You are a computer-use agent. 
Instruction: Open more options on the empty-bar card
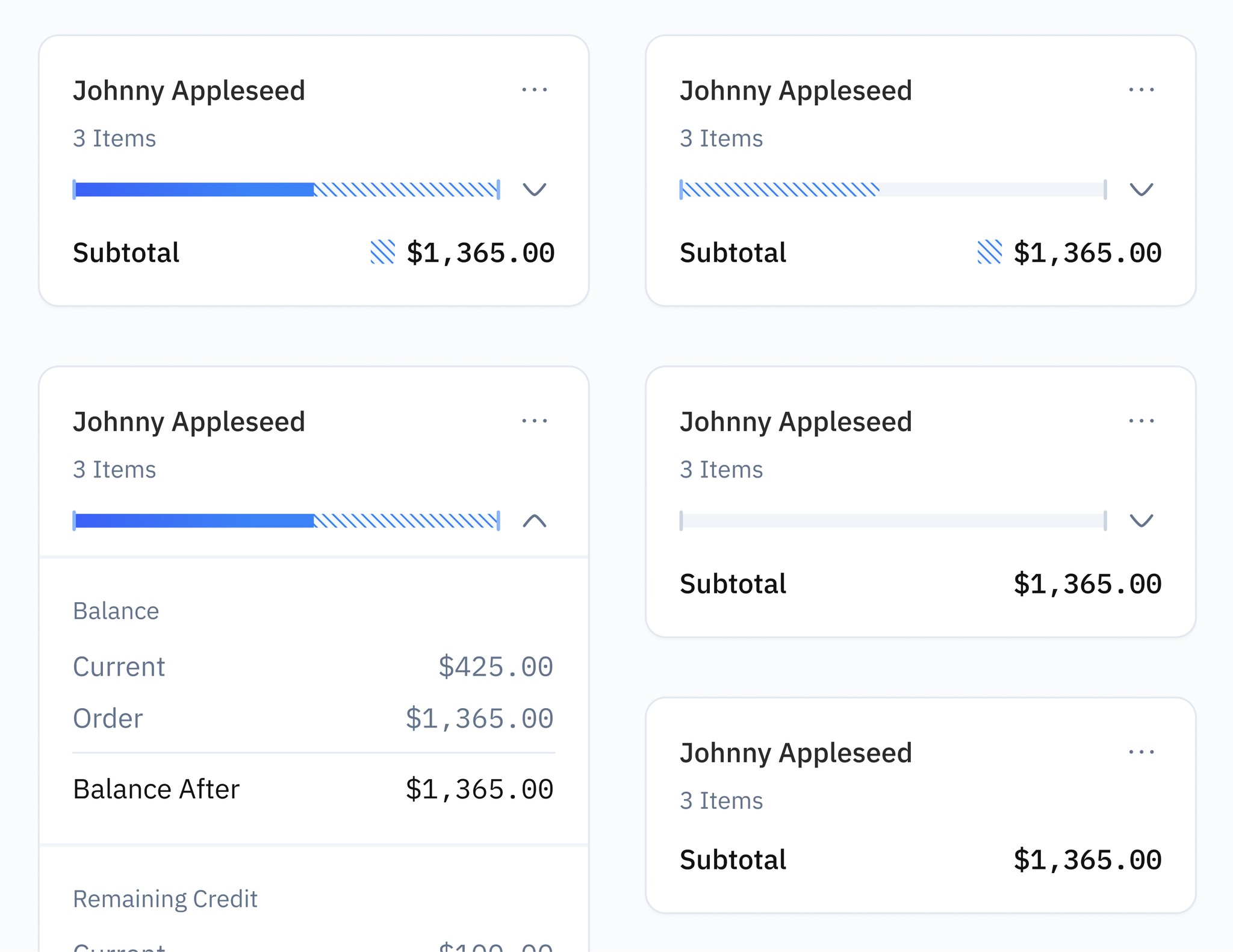coord(1141,421)
